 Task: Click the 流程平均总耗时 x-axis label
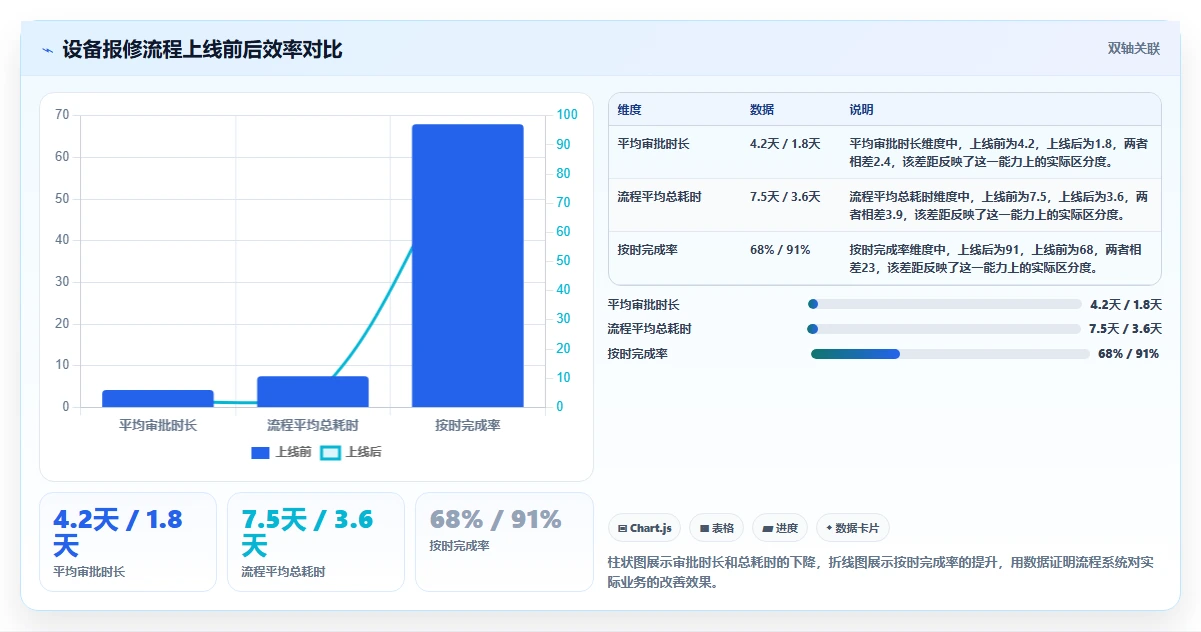tap(313, 425)
